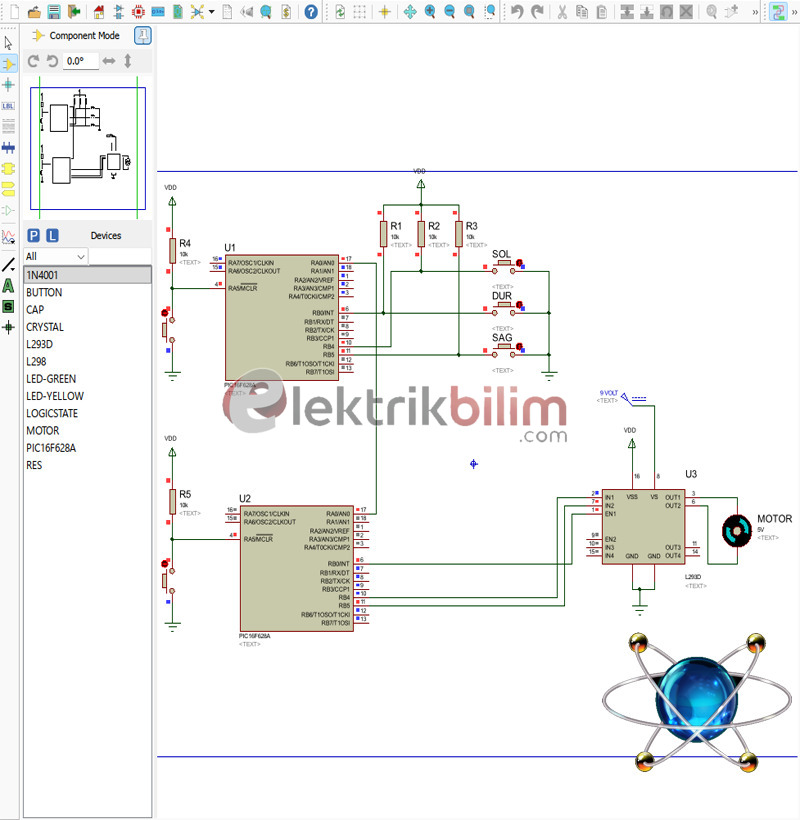The width and height of the screenshot is (800, 820).
Task: Open the Library manager with the L button
Action: (52, 236)
